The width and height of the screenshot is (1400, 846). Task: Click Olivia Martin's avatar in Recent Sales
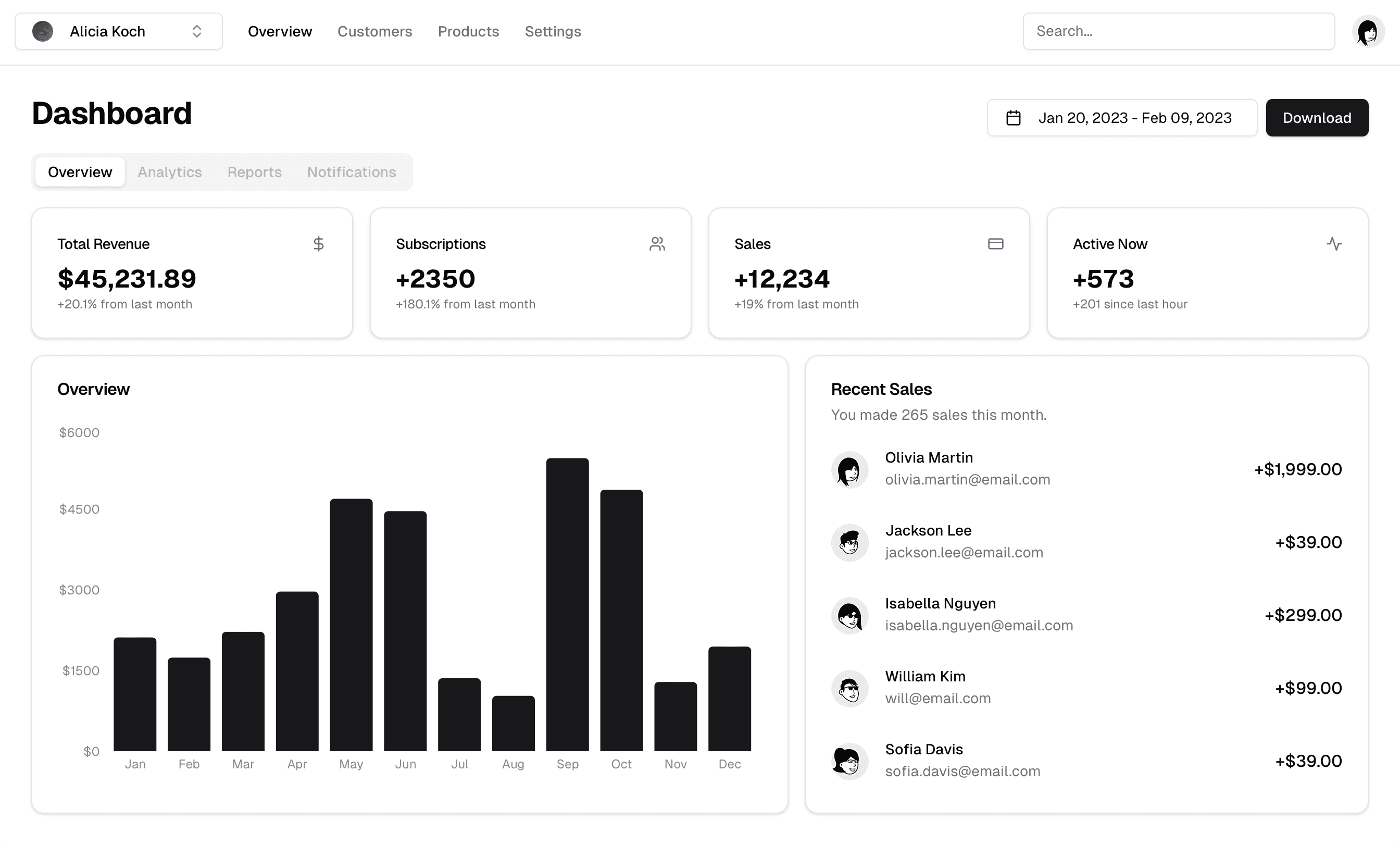pos(849,470)
